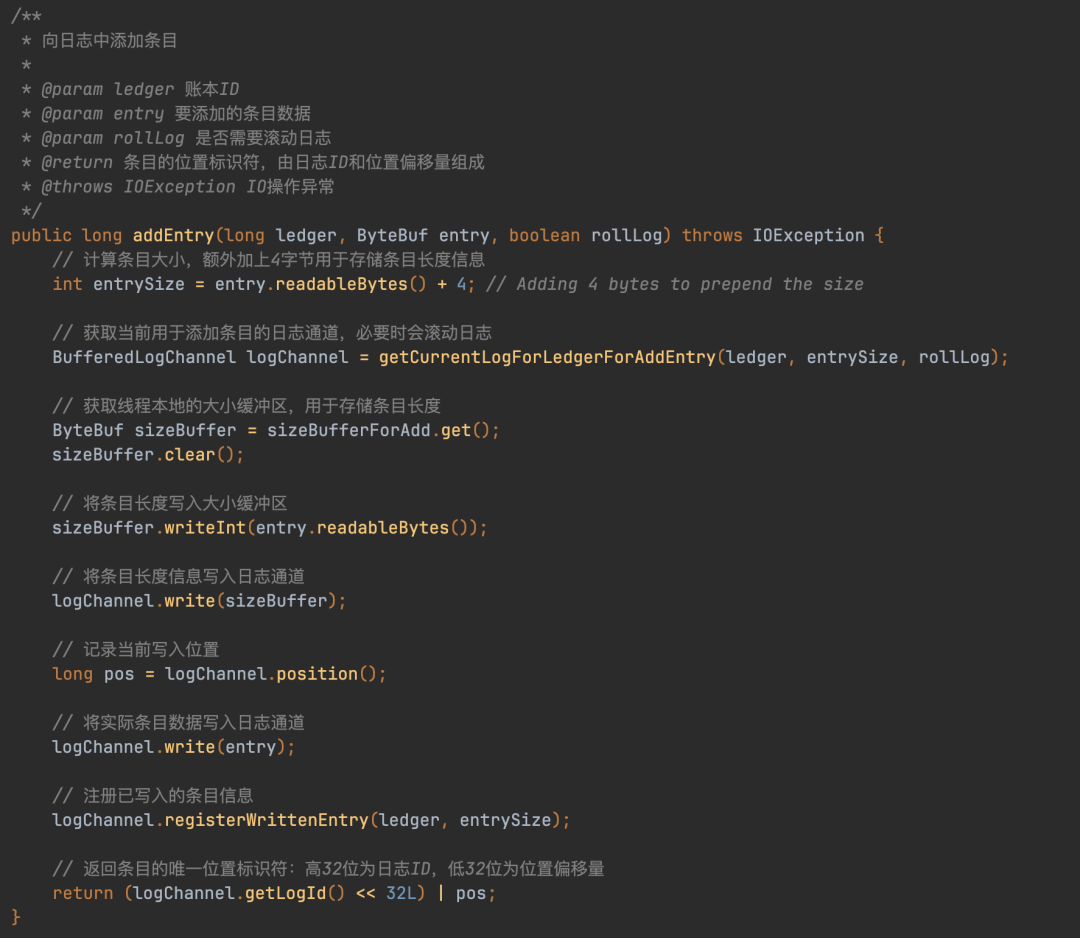Click the 'writeInt' method call
This screenshot has width=1080, height=938.
click(205, 528)
